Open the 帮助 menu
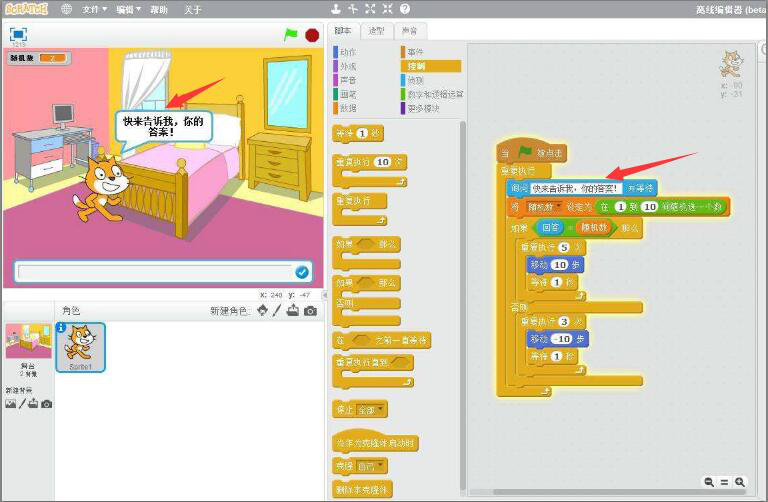The image size is (768, 502). coord(159,9)
